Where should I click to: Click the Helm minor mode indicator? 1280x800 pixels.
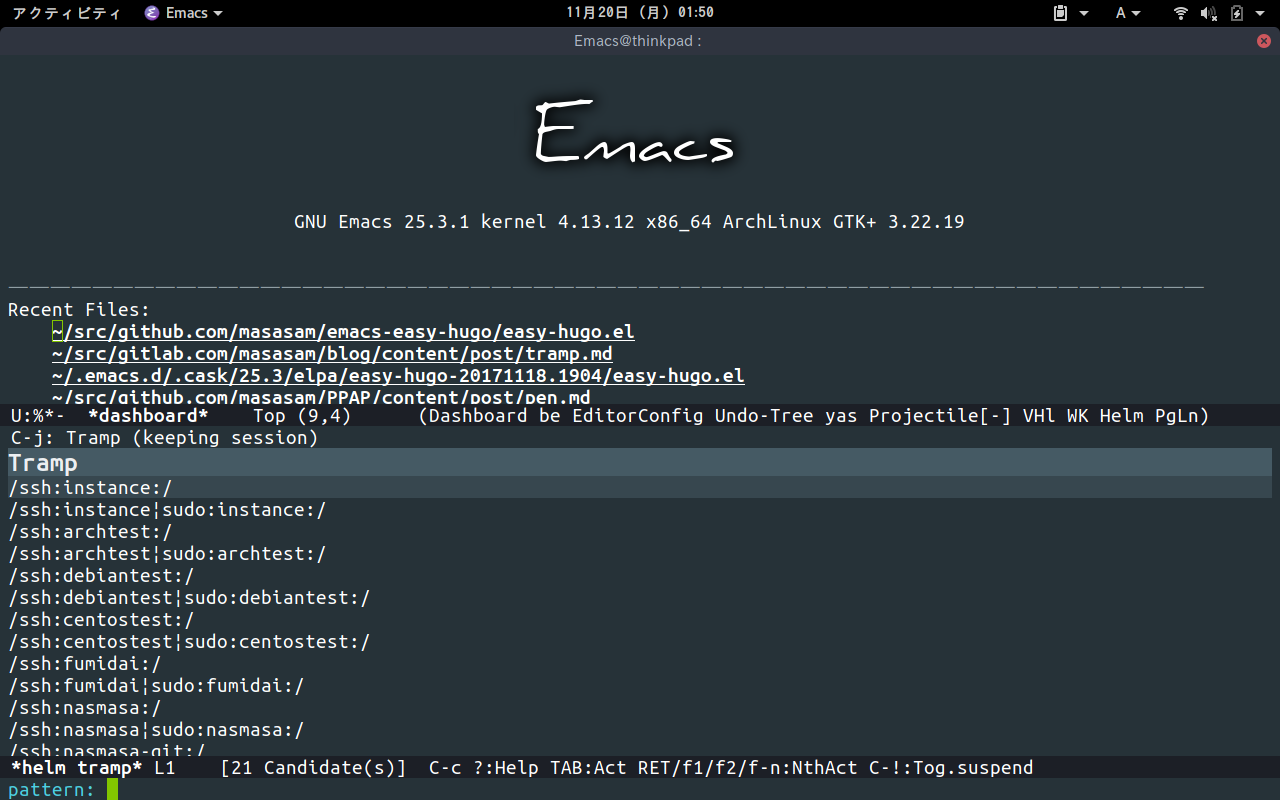(x=1121, y=415)
